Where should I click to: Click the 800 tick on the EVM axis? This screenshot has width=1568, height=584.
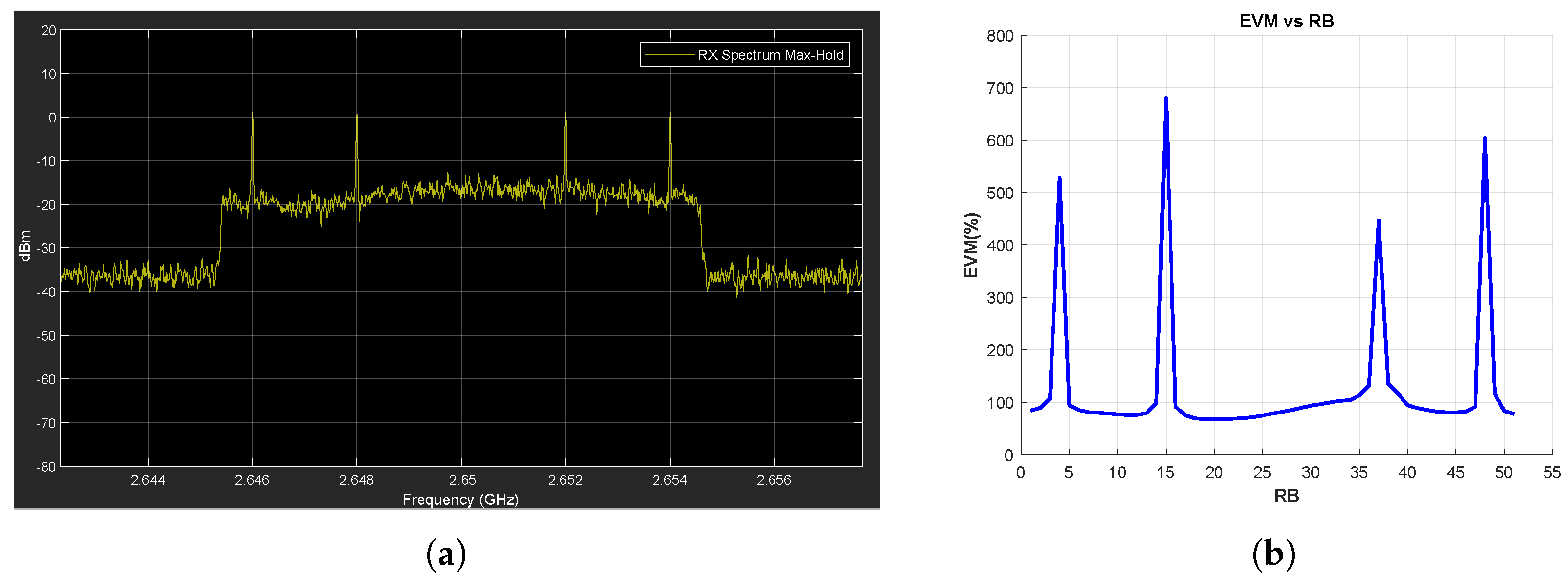1000,36
